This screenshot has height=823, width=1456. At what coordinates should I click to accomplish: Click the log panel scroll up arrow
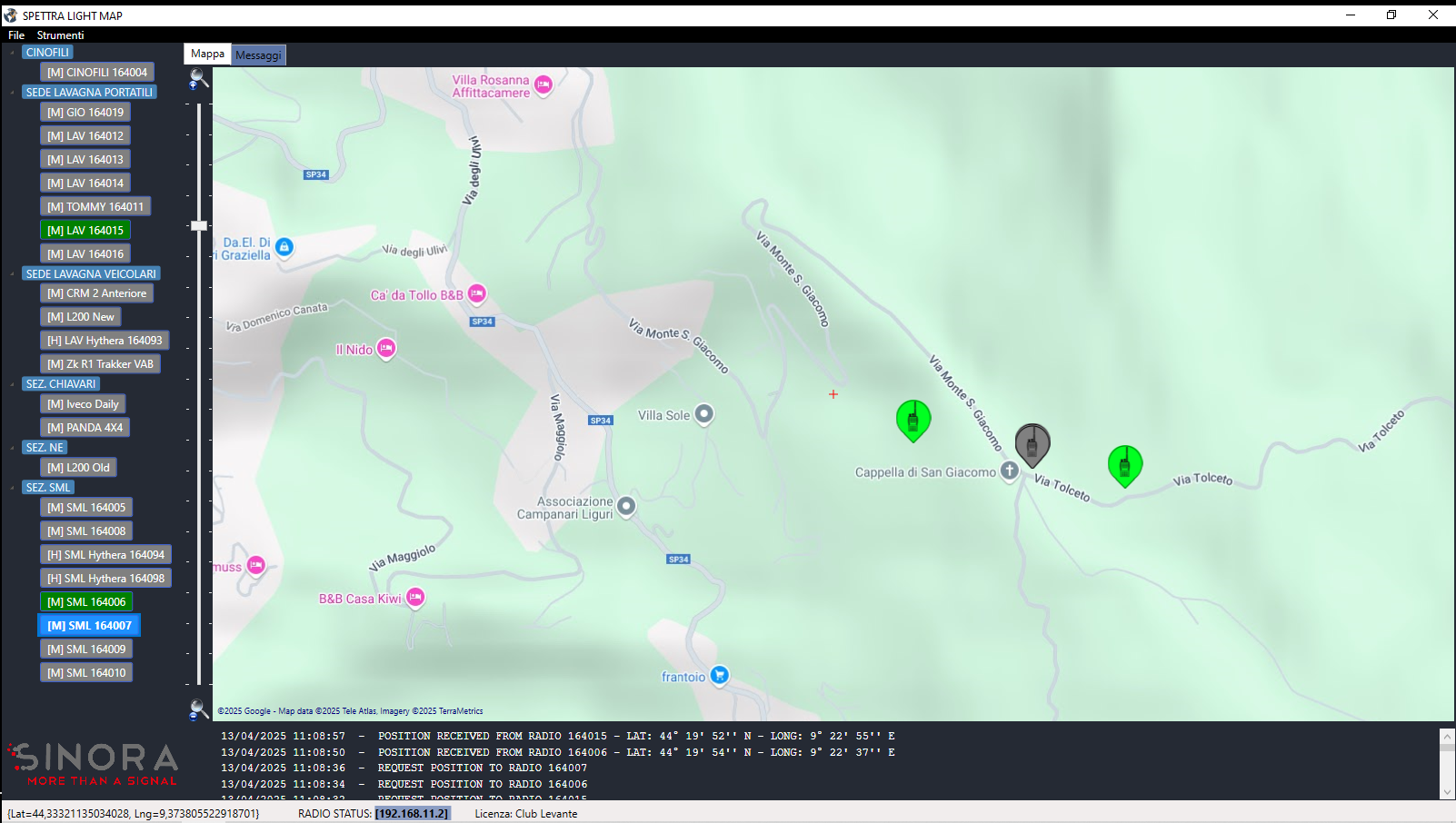[x=1447, y=735]
